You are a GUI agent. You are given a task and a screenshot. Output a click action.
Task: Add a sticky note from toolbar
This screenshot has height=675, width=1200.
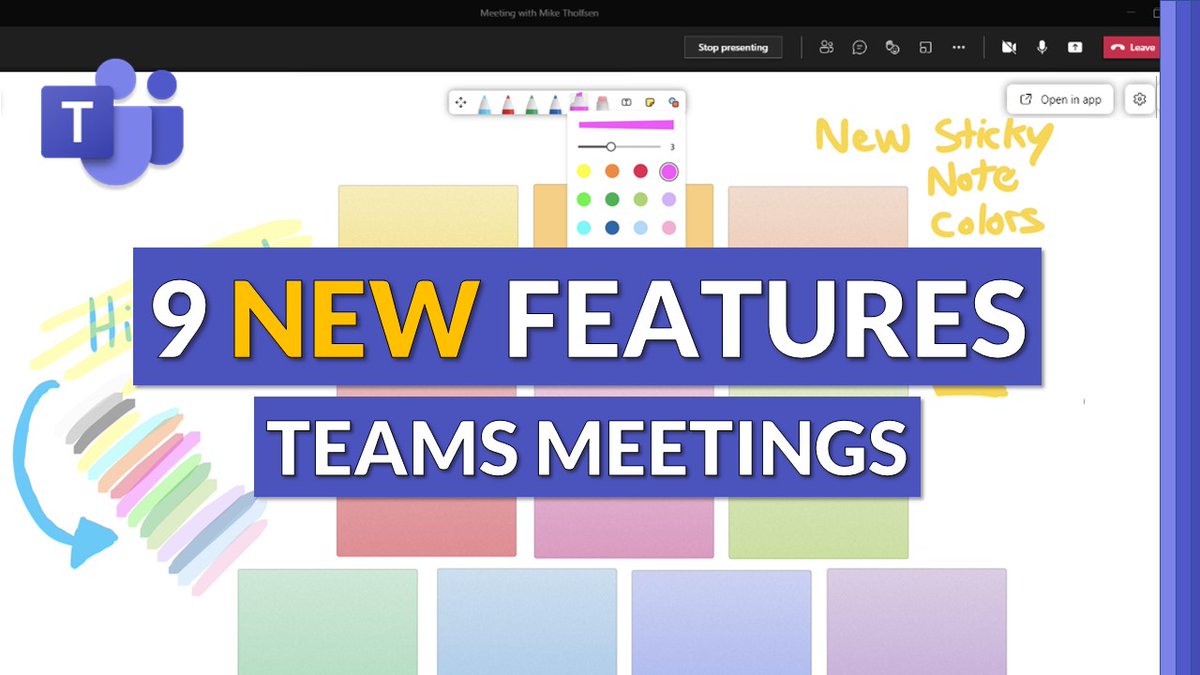(x=650, y=102)
